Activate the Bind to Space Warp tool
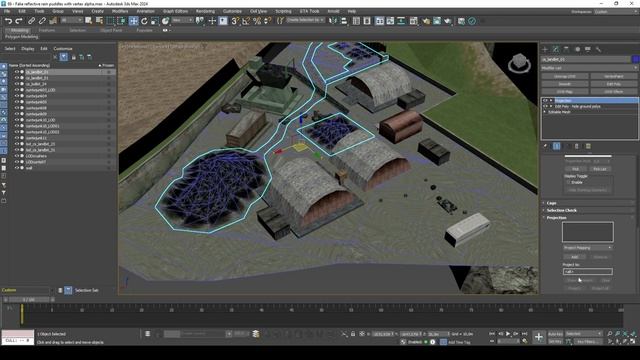Screen dimensions: 640x360 pos(53,21)
